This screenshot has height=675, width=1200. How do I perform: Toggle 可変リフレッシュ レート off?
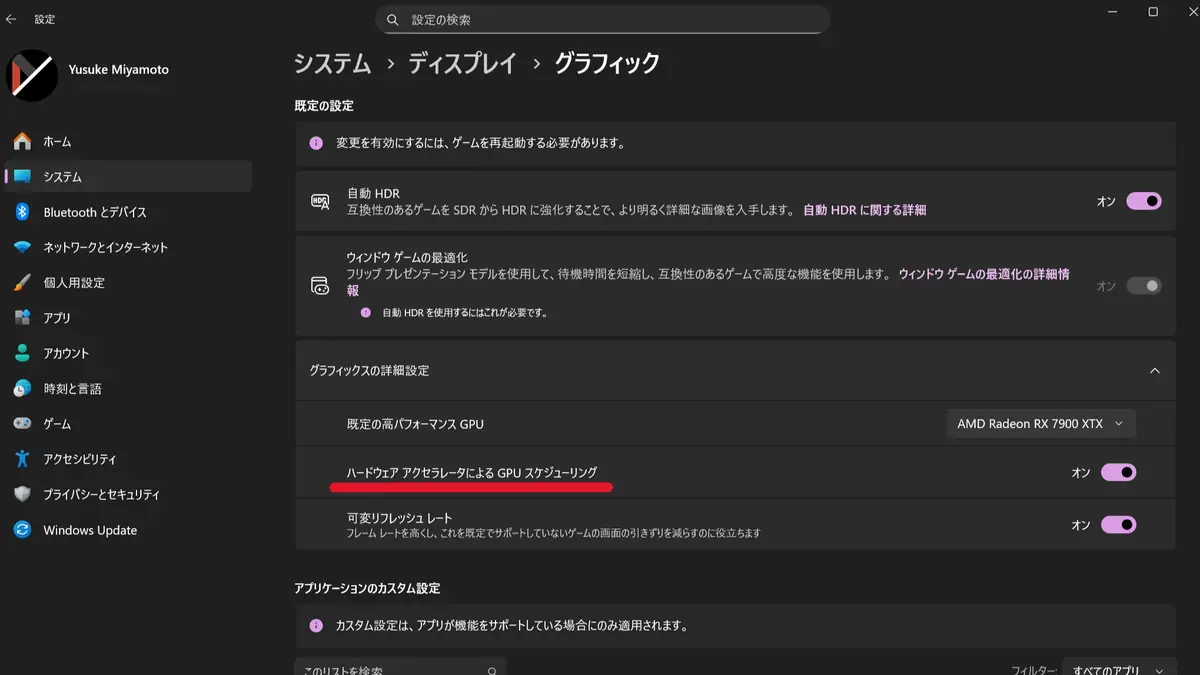tap(1118, 524)
